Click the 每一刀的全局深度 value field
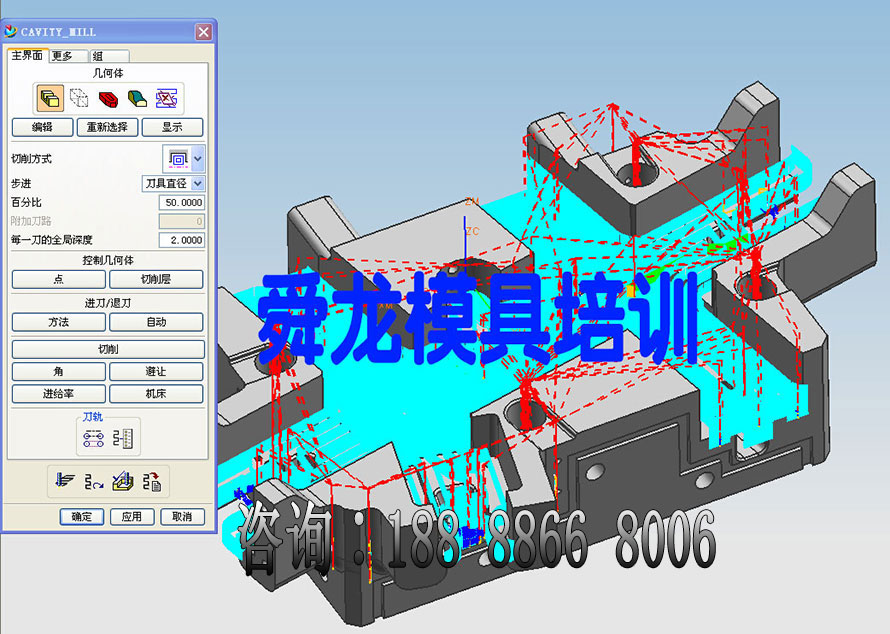Screen dimensions: 890x634 tap(181, 240)
